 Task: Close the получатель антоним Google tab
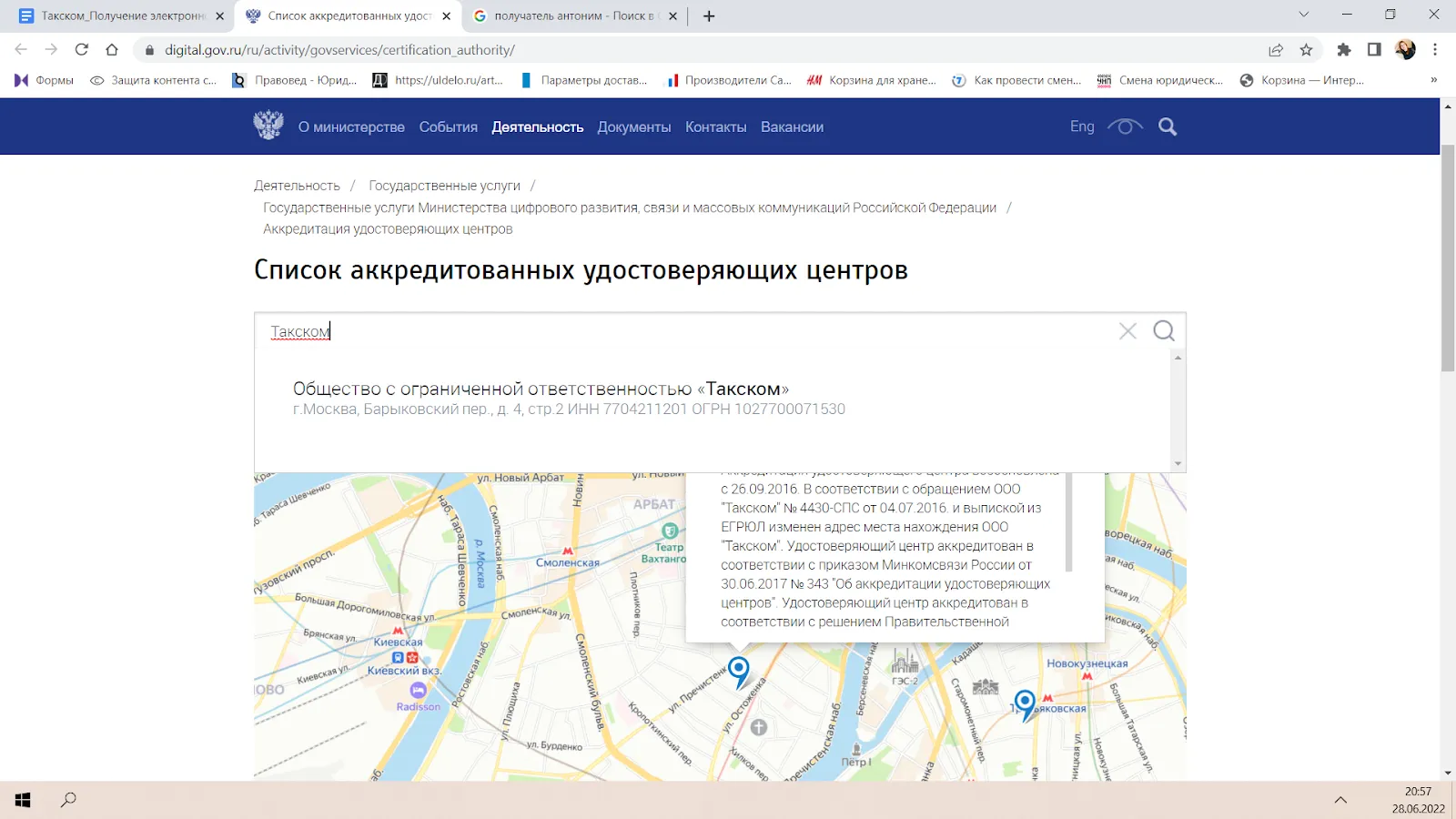click(672, 15)
